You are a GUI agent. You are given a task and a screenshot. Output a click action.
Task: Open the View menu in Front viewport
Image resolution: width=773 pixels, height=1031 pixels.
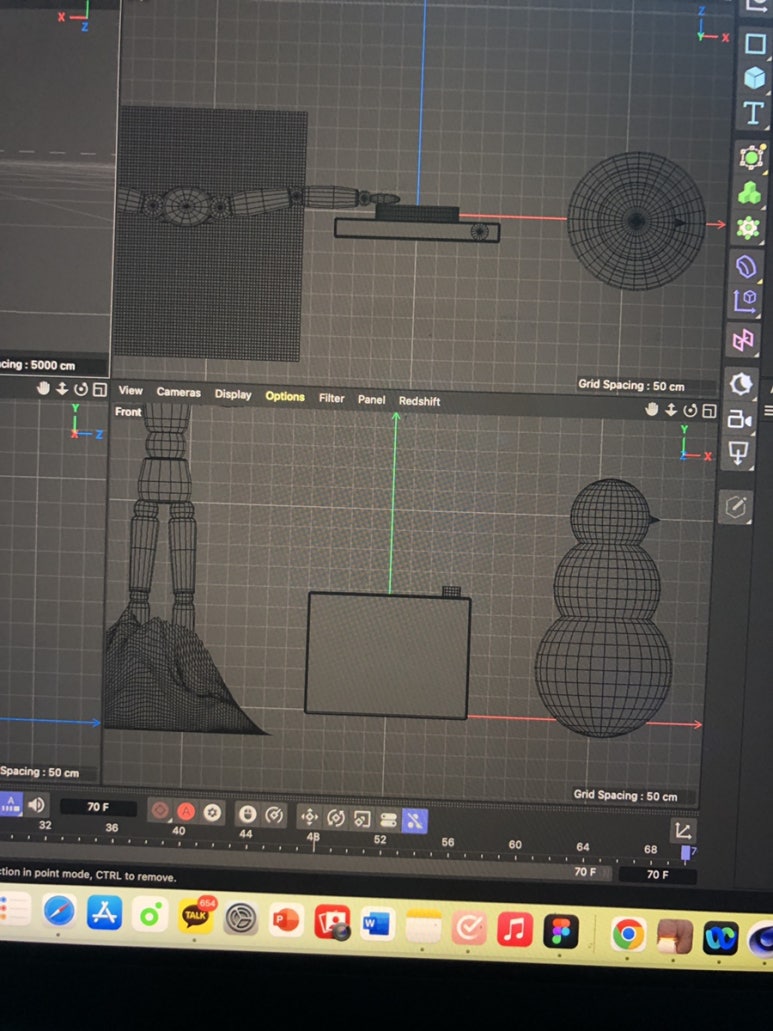tap(130, 390)
